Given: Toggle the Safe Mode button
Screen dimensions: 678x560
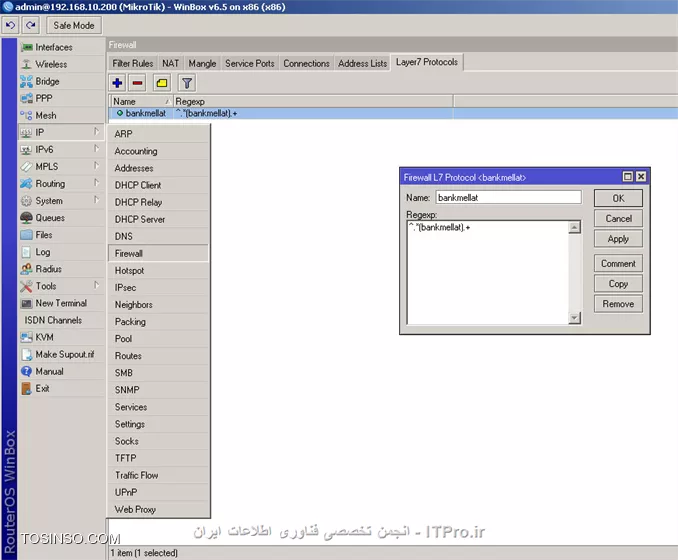Looking at the screenshot, I should (x=74, y=26).
